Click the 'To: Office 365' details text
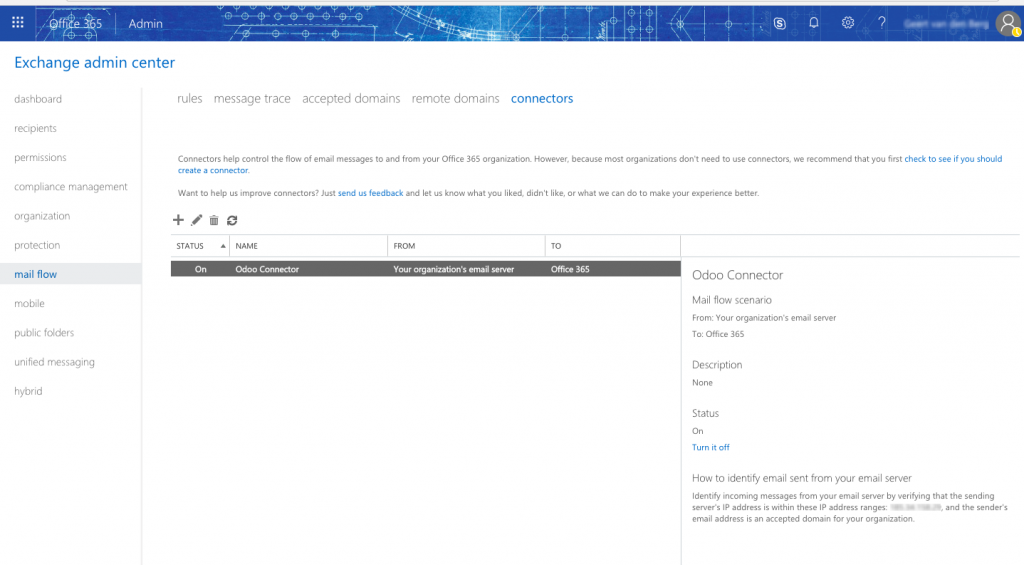This screenshot has height=565, width=1024. (x=718, y=334)
